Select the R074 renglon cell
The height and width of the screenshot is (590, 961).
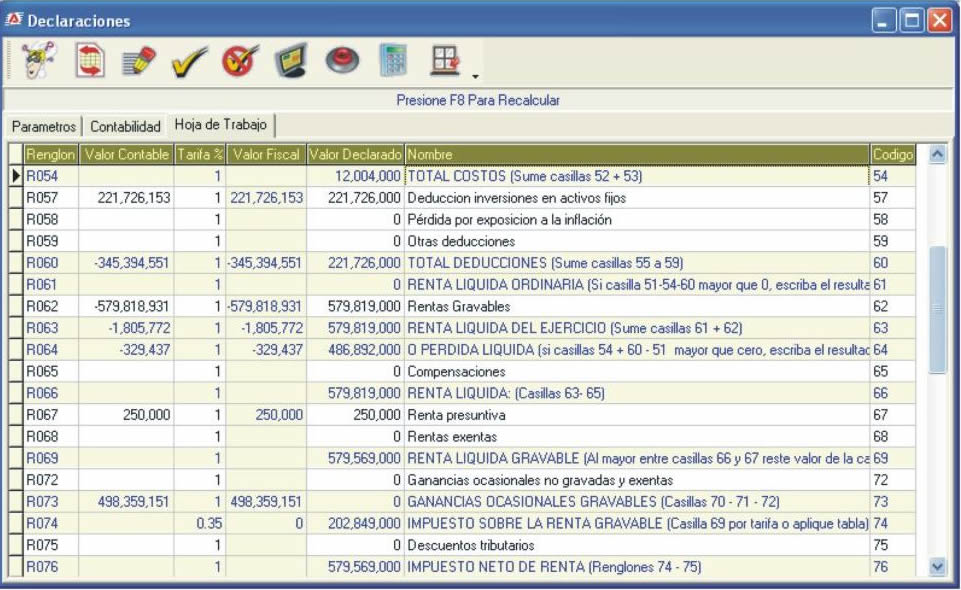pos(51,523)
